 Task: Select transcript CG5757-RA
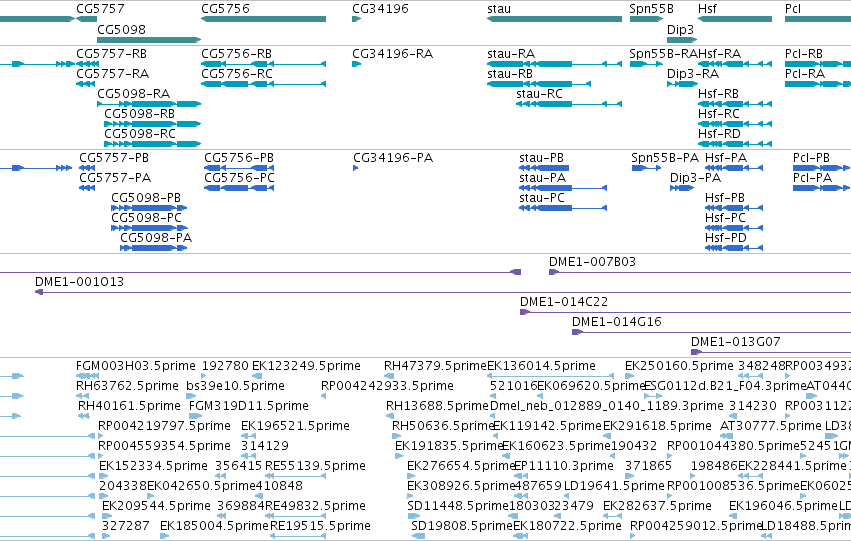pos(112,74)
